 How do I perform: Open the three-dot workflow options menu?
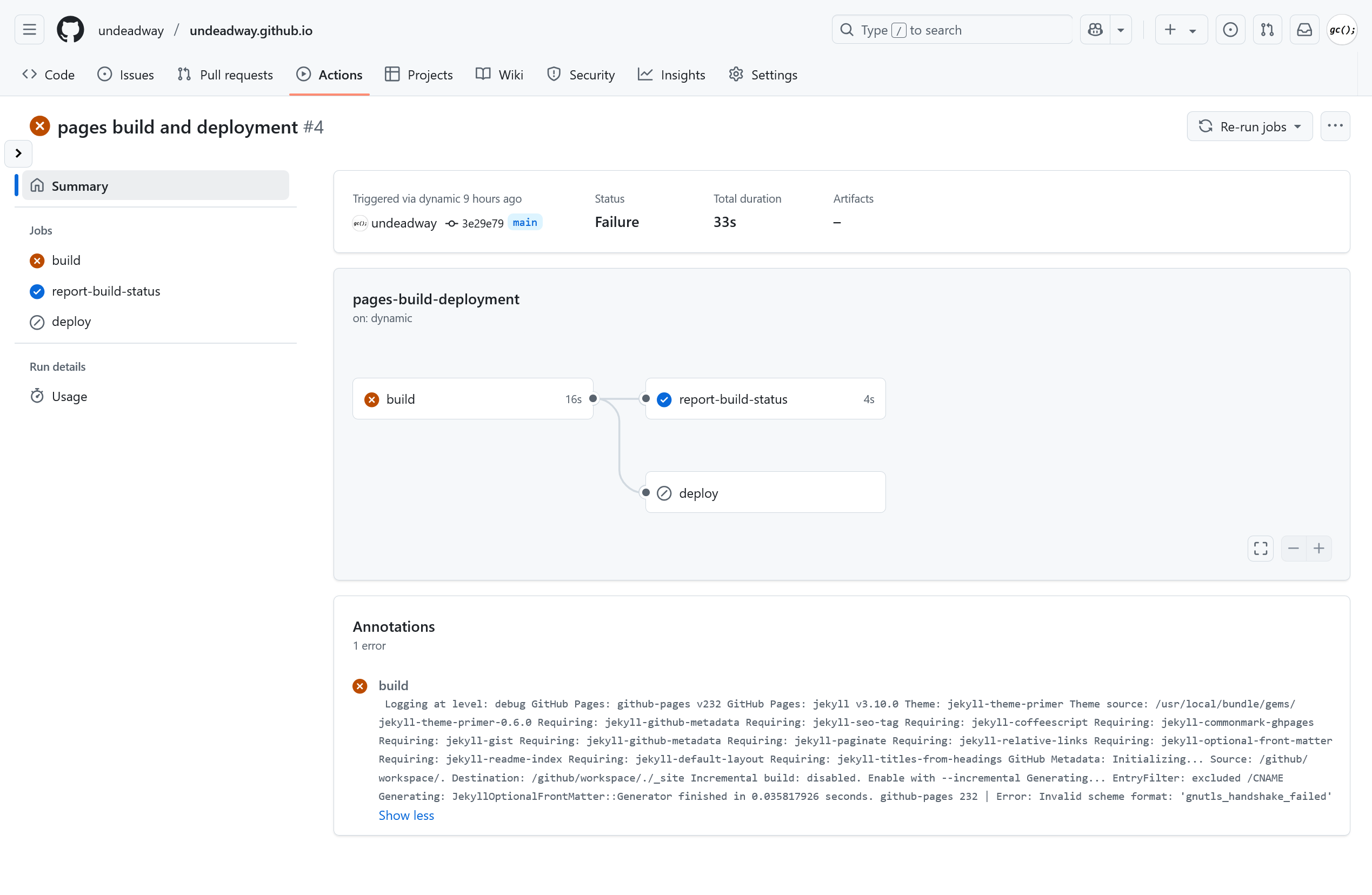click(x=1335, y=127)
